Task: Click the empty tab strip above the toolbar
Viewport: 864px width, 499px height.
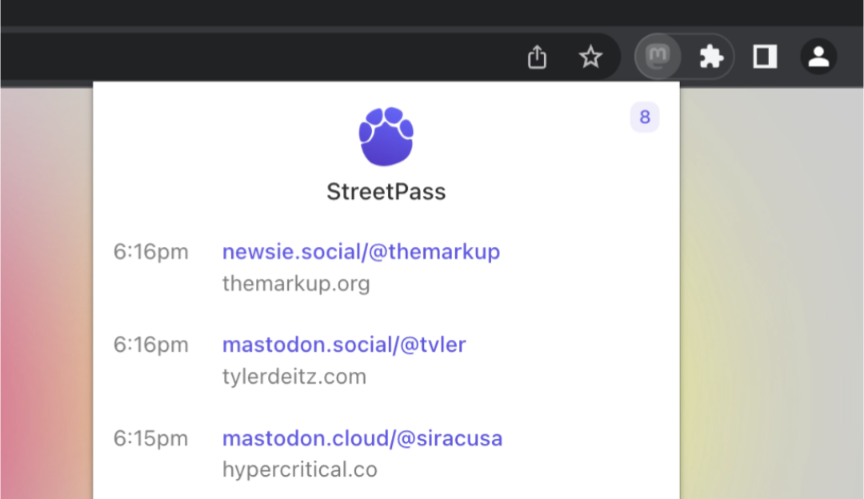Action: click(x=400, y=12)
